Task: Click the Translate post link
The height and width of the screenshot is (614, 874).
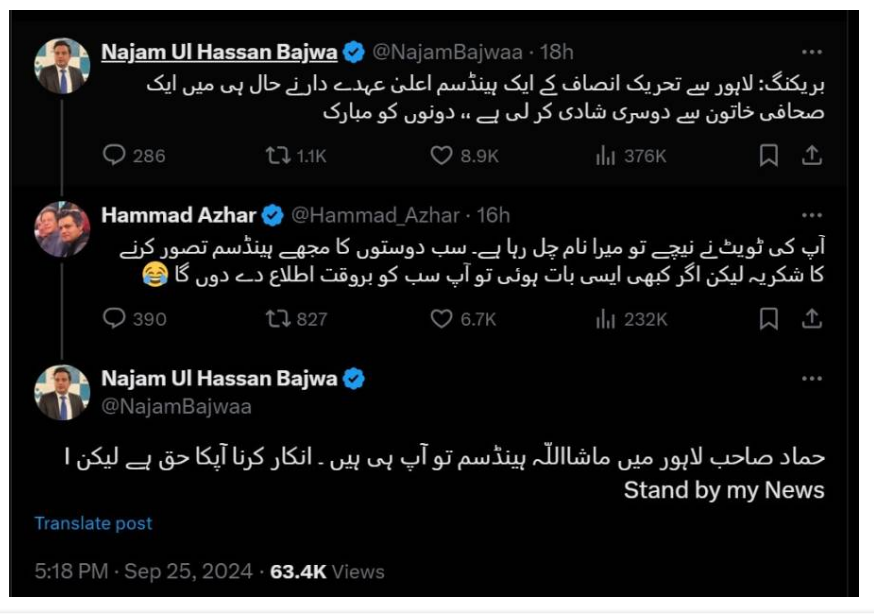Action: click(93, 523)
